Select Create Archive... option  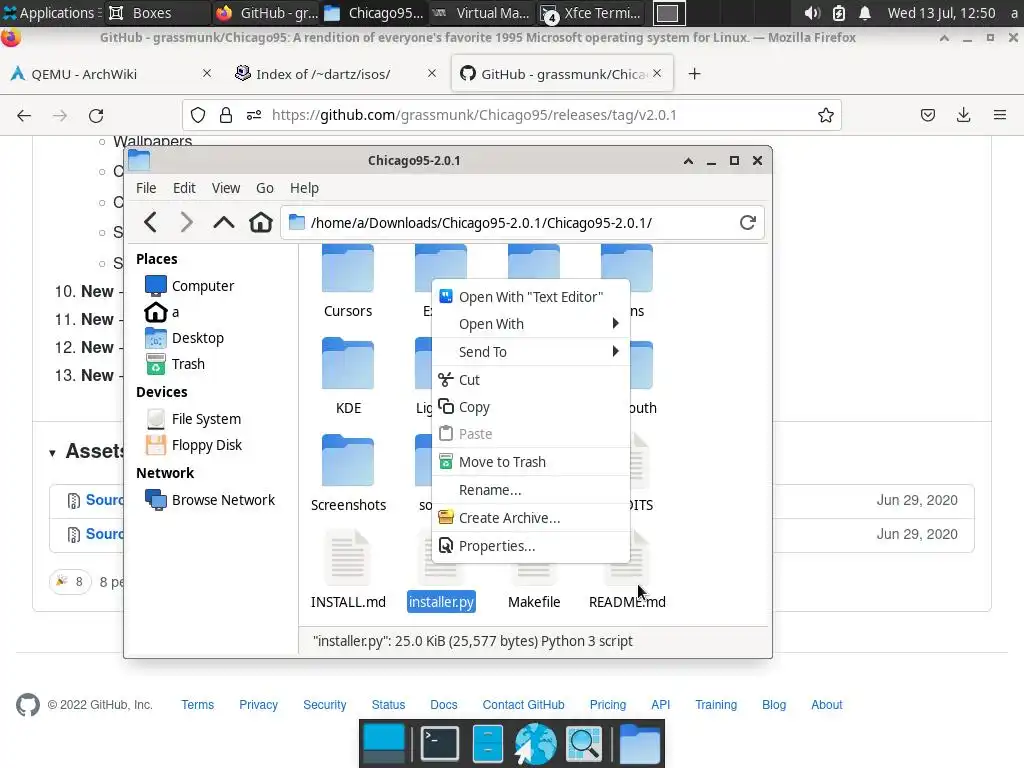pyautogui.click(x=530, y=518)
